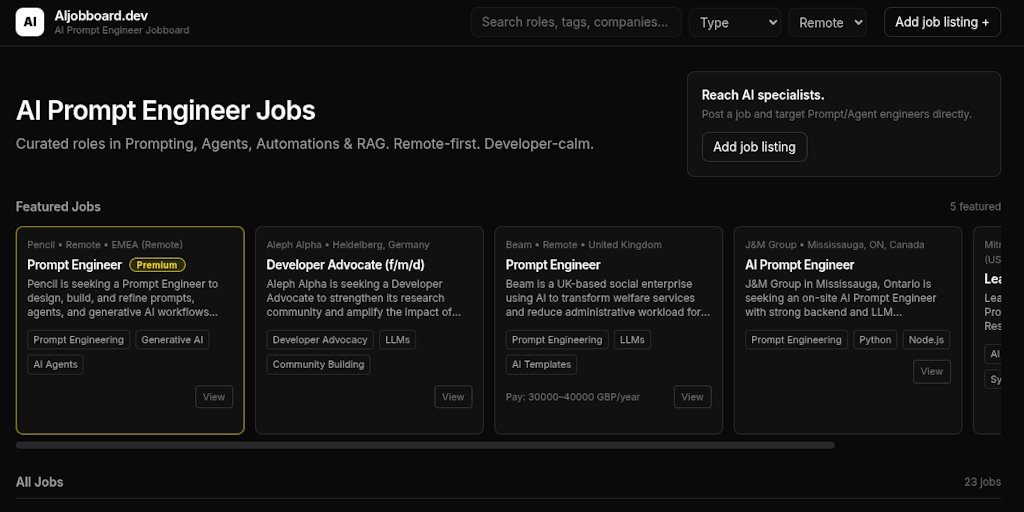This screenshot has height=512, width=1024.
Task: Click 'Aleph Alpha • Heidelberg, Germany' text
Action: [348, 245]
